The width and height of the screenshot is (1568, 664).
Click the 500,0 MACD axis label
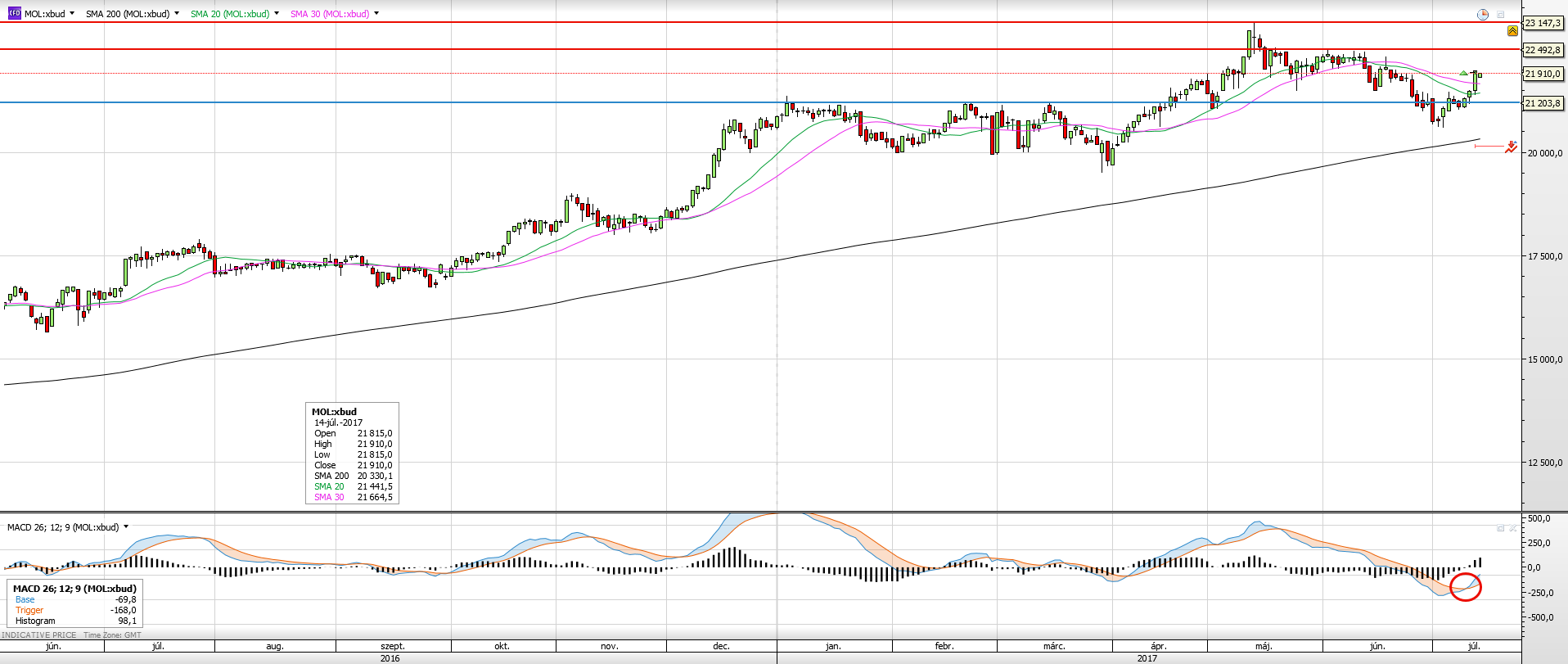pos(1539,518)
